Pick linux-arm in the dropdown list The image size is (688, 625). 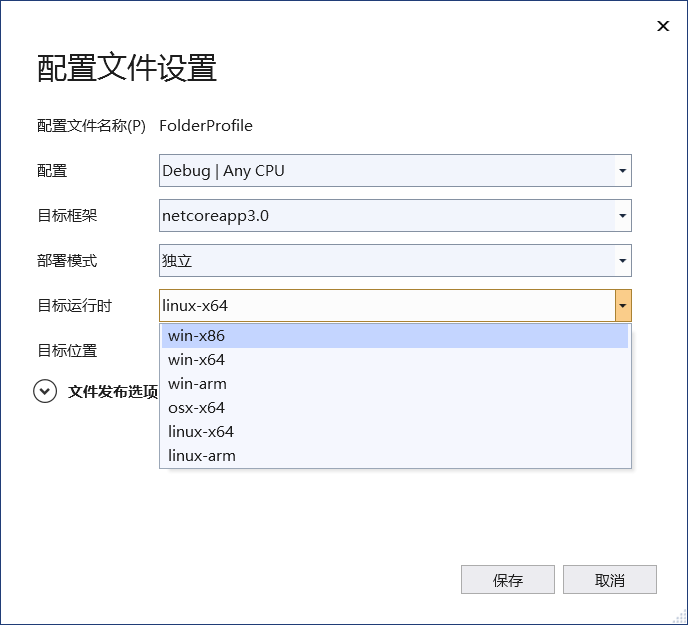(395, 456)
